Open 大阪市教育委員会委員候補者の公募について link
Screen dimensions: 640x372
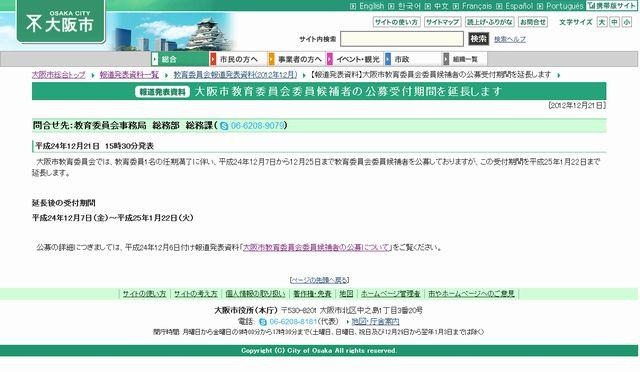[x=316, y=247]
